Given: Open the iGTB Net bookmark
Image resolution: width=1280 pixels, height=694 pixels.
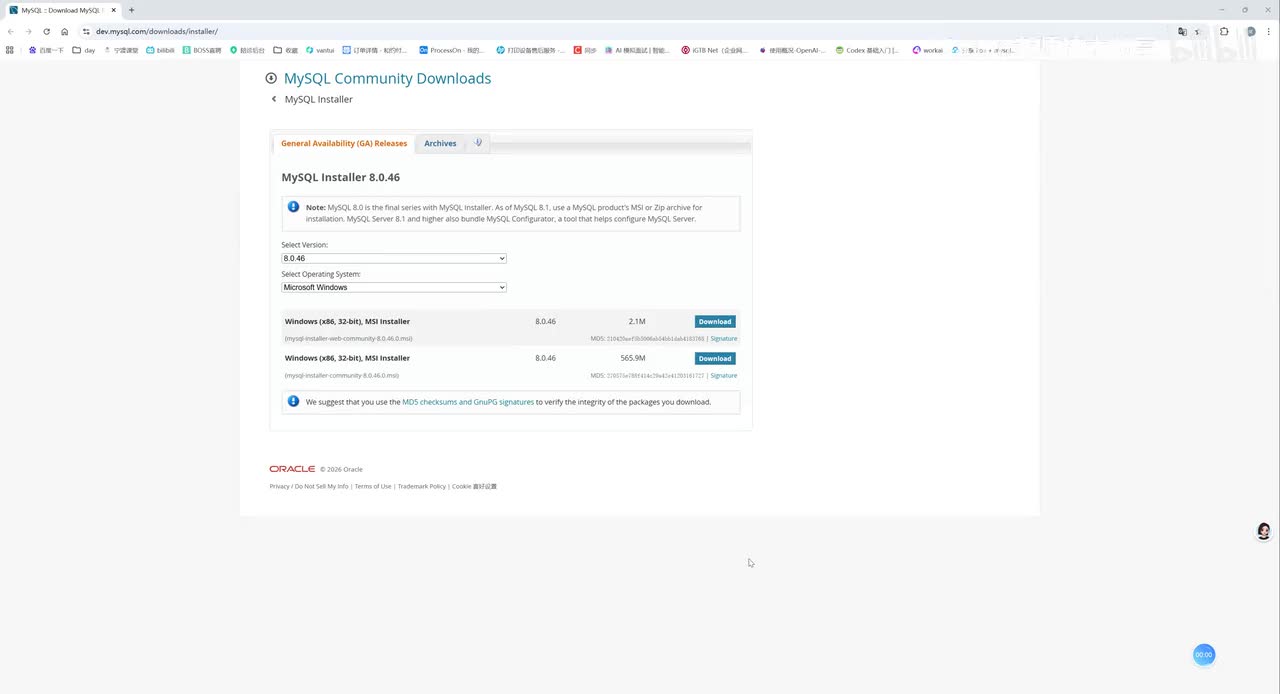Looking at the screenshot, I should 714,50.
